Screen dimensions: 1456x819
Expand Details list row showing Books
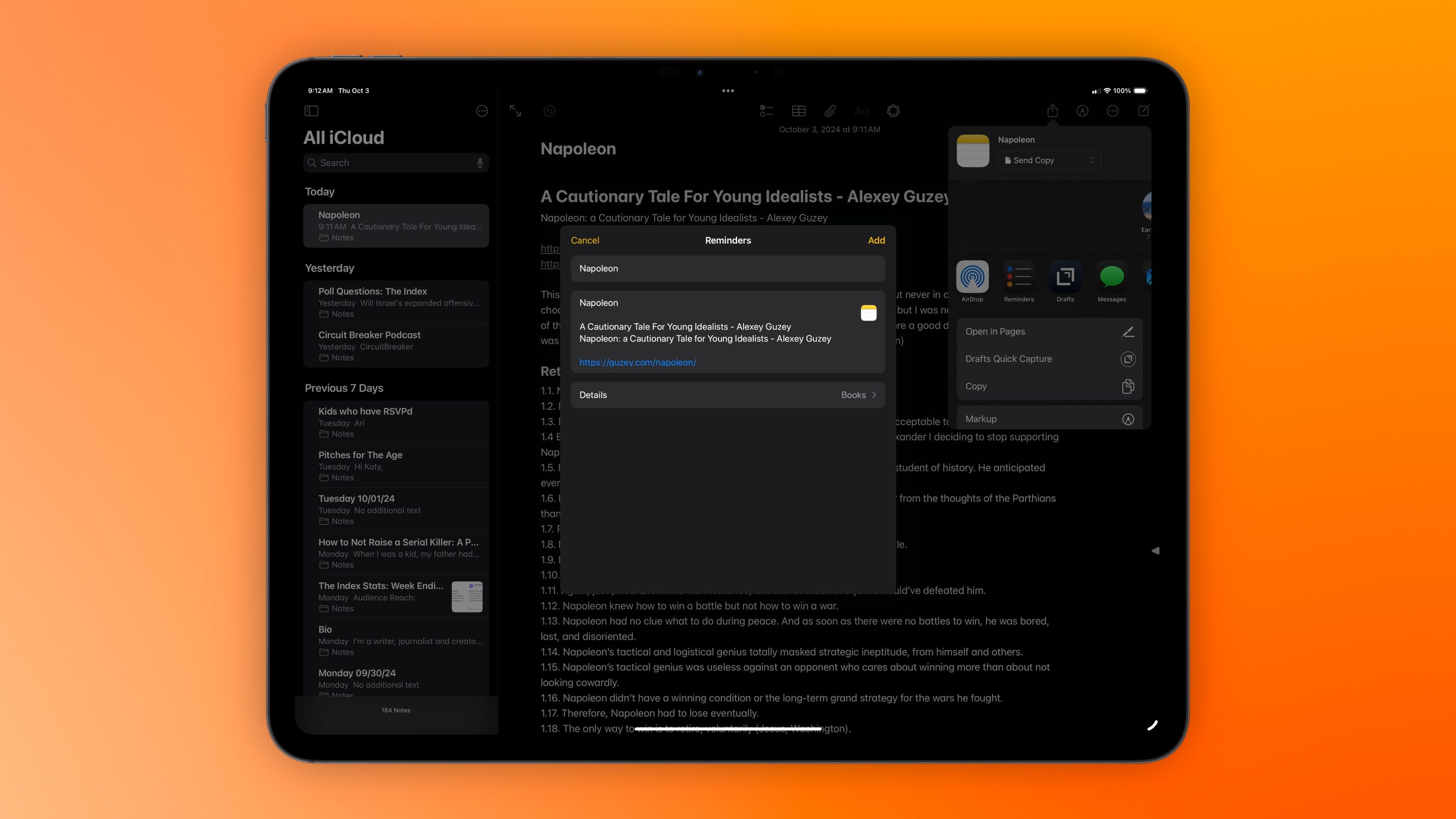728,395
